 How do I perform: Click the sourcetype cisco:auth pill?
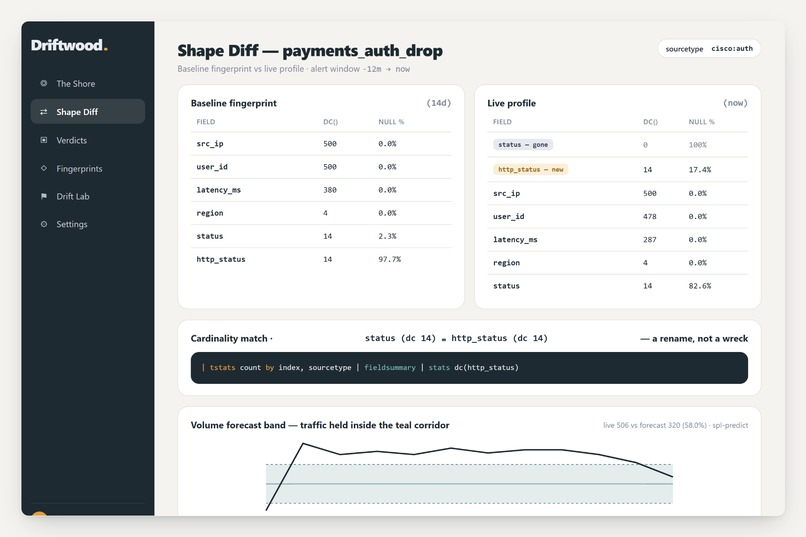click(709, 49)
